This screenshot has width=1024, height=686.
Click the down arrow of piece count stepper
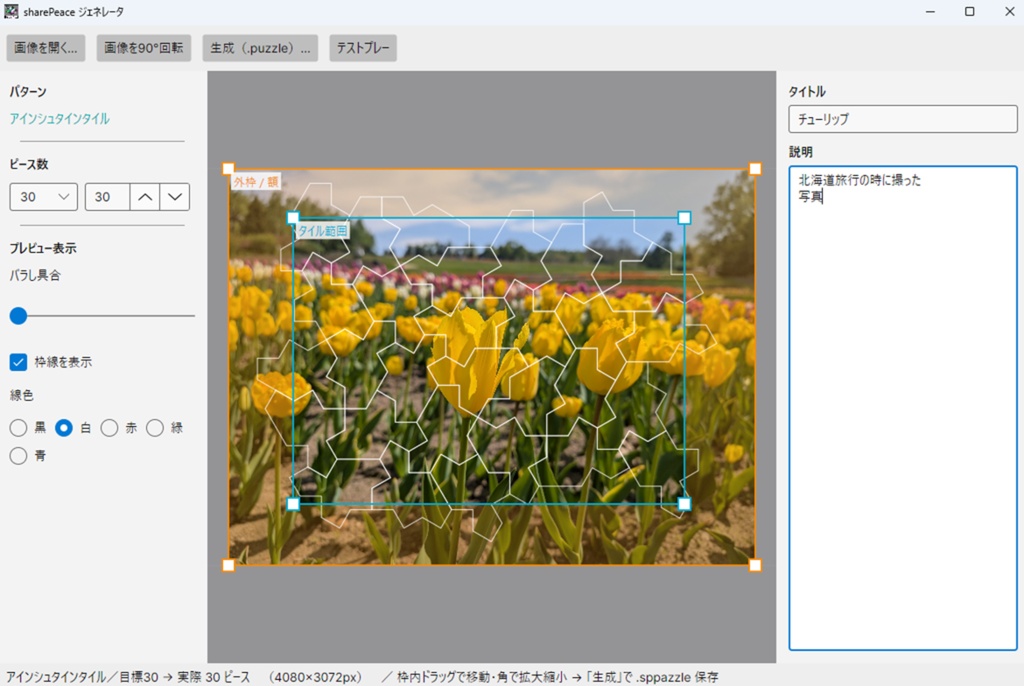coord(175,197)
